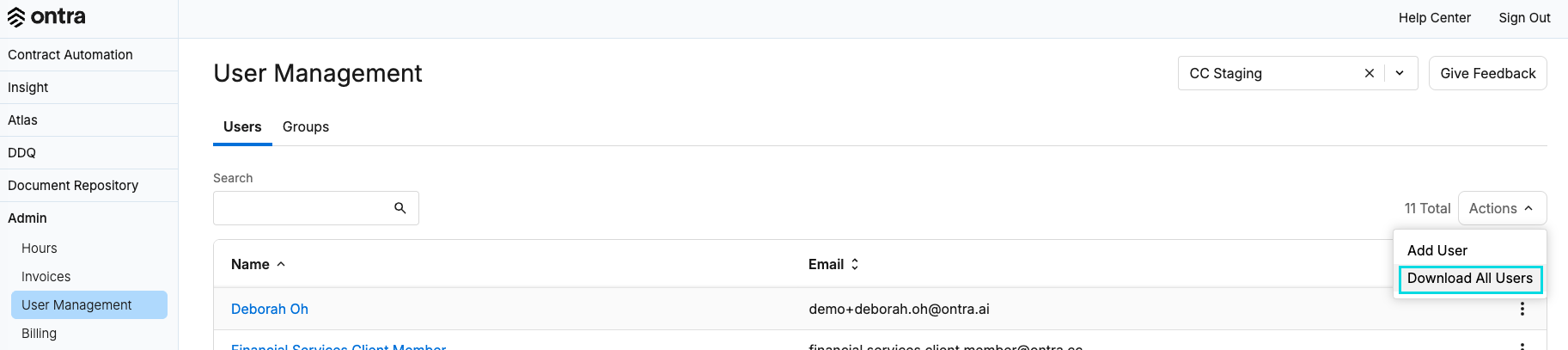Sort by Name column arrow
This screenshot has width=1568, height=350.
click(281, 264)
